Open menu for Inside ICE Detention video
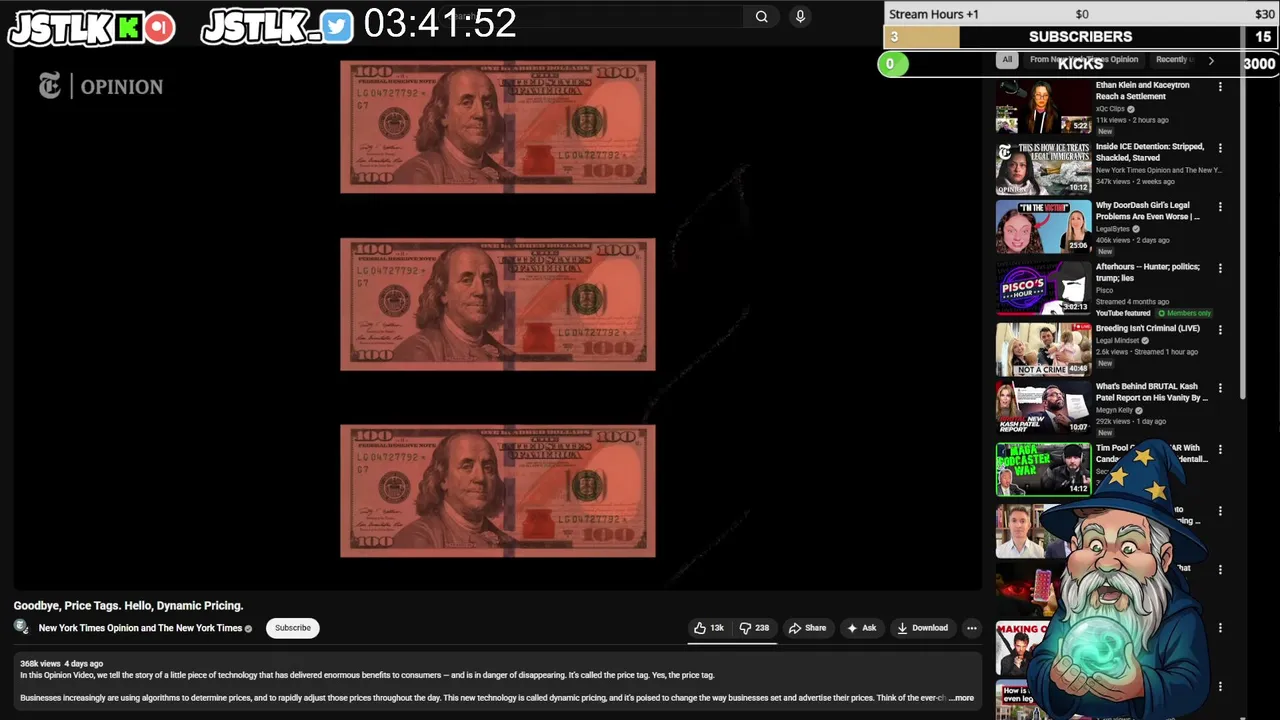Screen dimensions: 1280x720 1220,148
